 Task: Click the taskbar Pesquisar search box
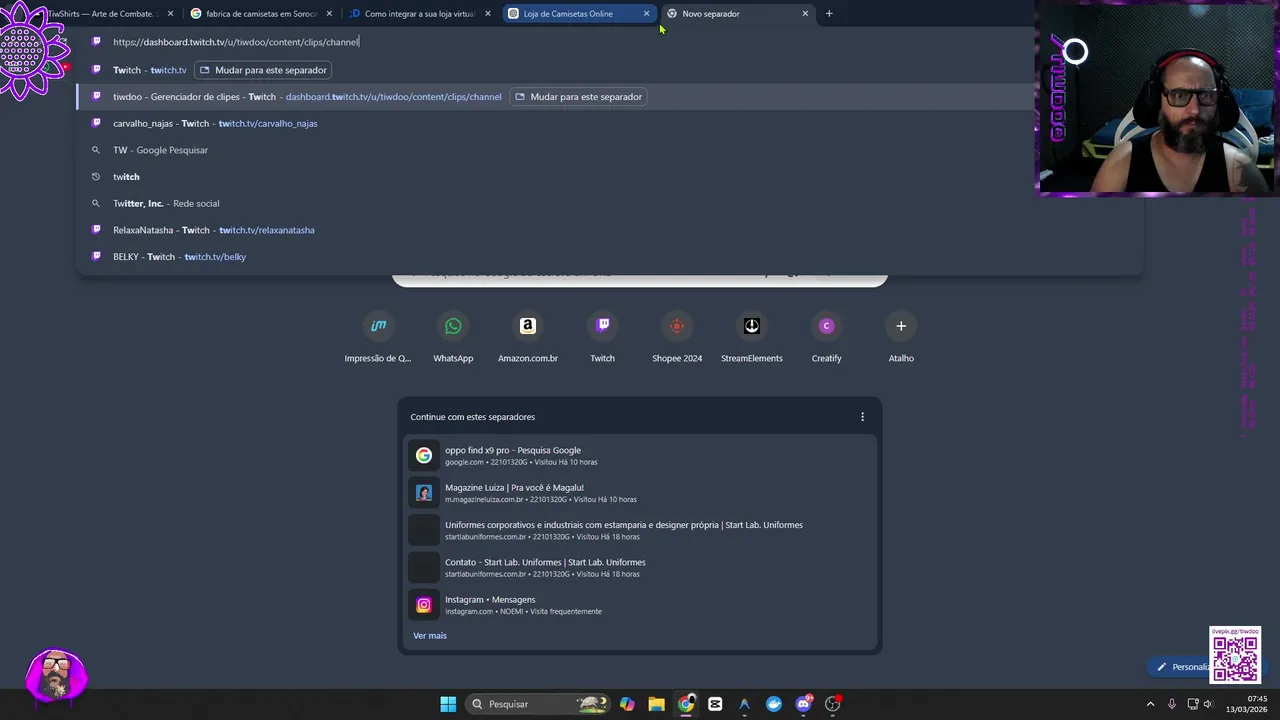click(540, 704)
